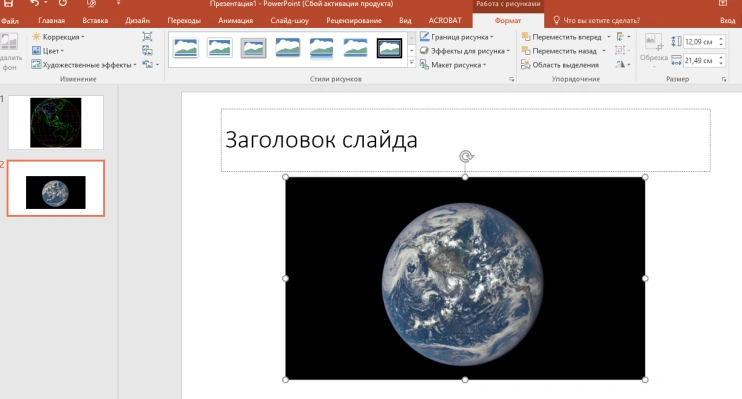
Task: Open the Размер dialog launcher
Action: 724,80
